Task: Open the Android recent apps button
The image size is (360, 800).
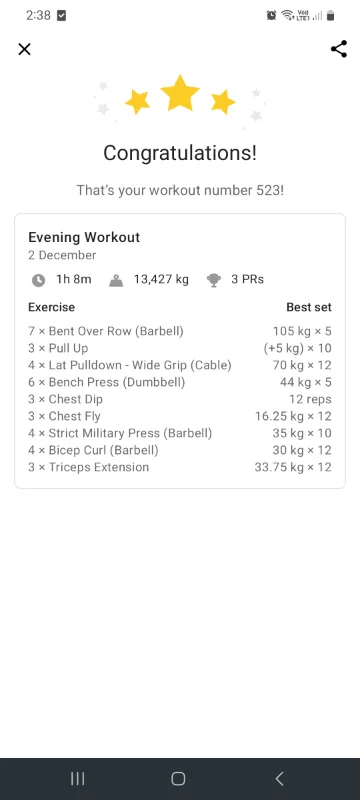Action: [x=78, y=778]
